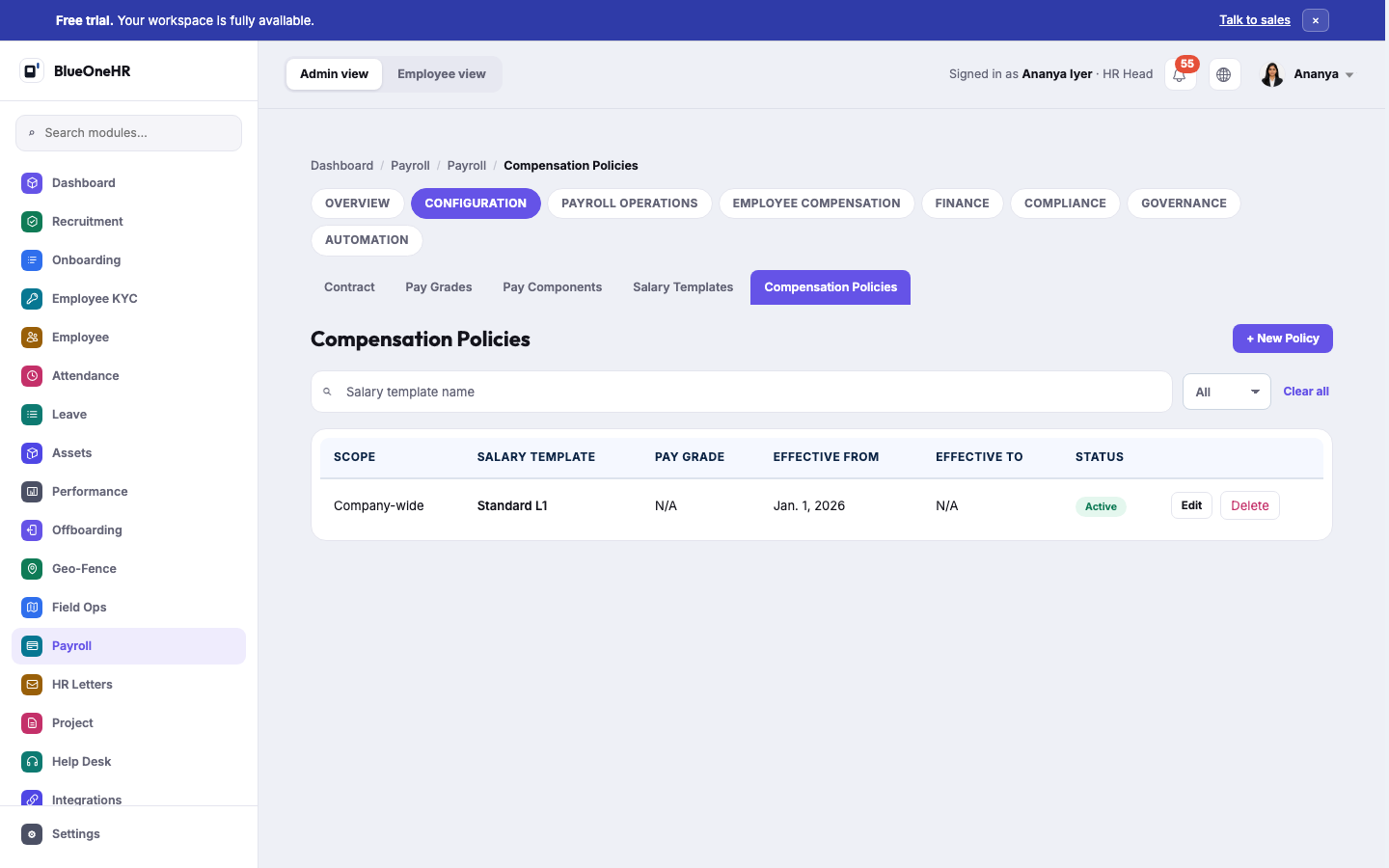Go to Dashboard breadcrumb
The width and height of the screenshot is (1389, 868).
point(341,166)
